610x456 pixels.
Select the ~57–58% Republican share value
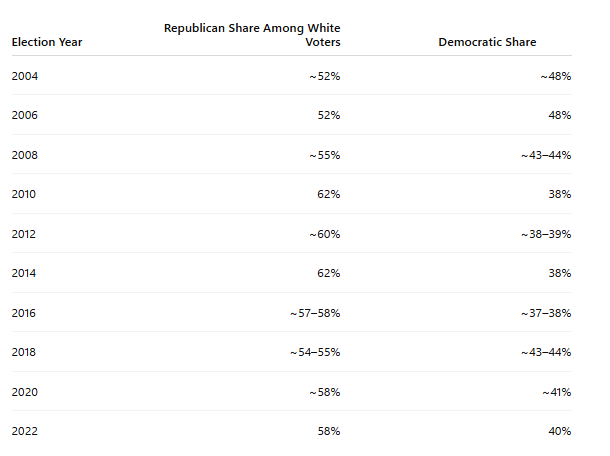pos(315,313)
